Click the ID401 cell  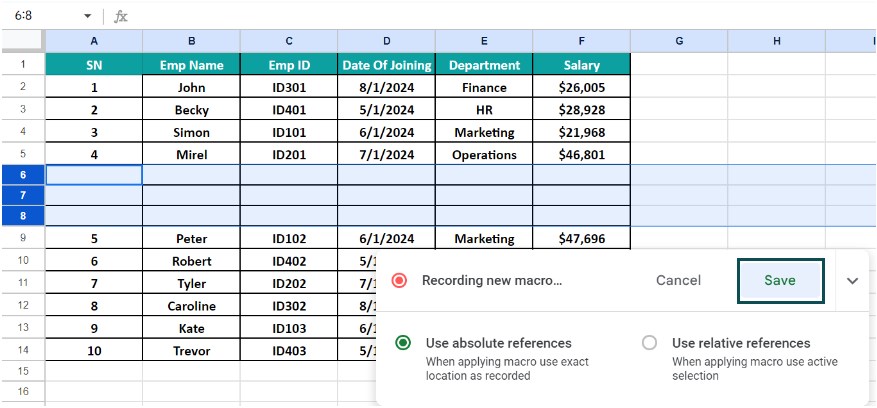pos(289,110)
